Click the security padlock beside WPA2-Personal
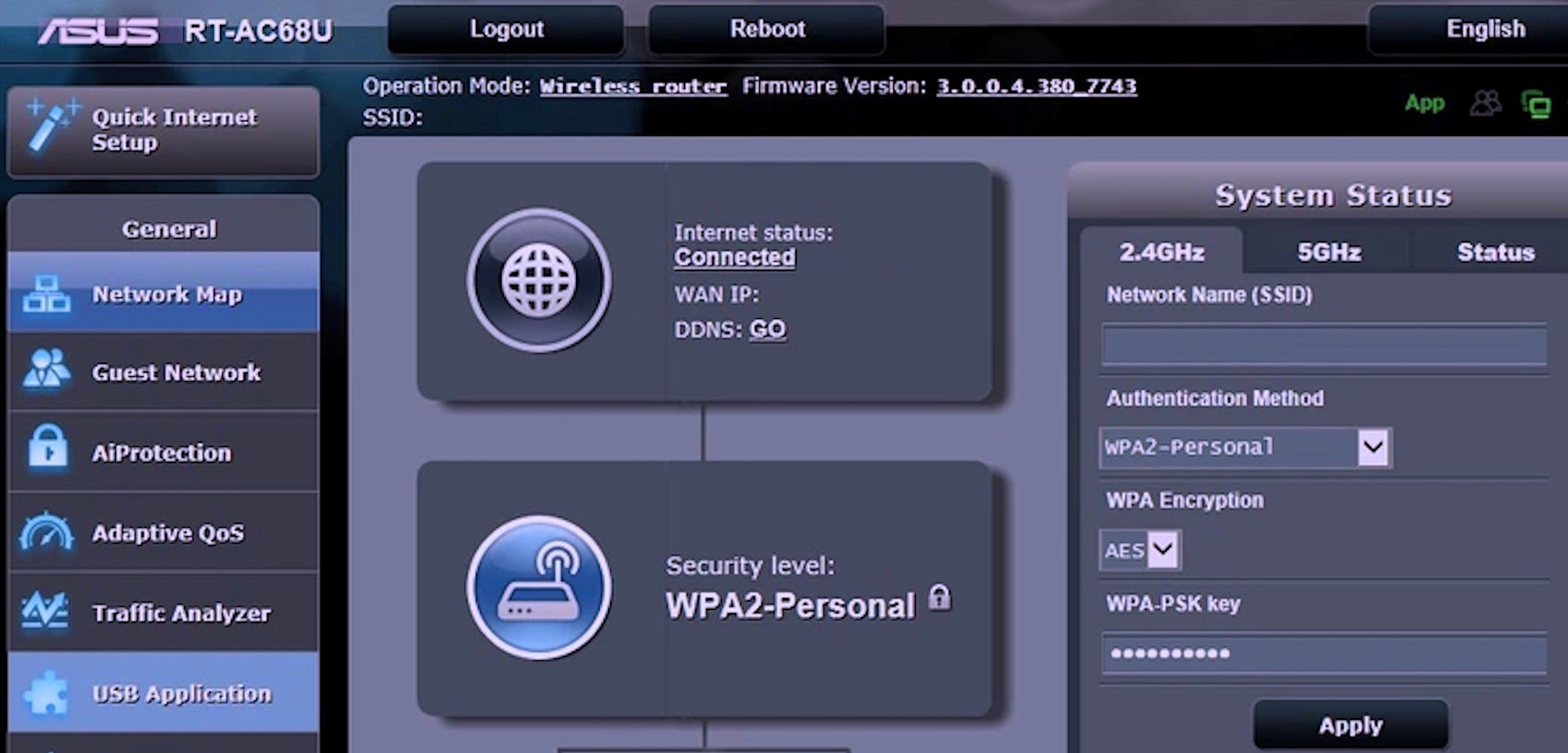 click(939, 599)
